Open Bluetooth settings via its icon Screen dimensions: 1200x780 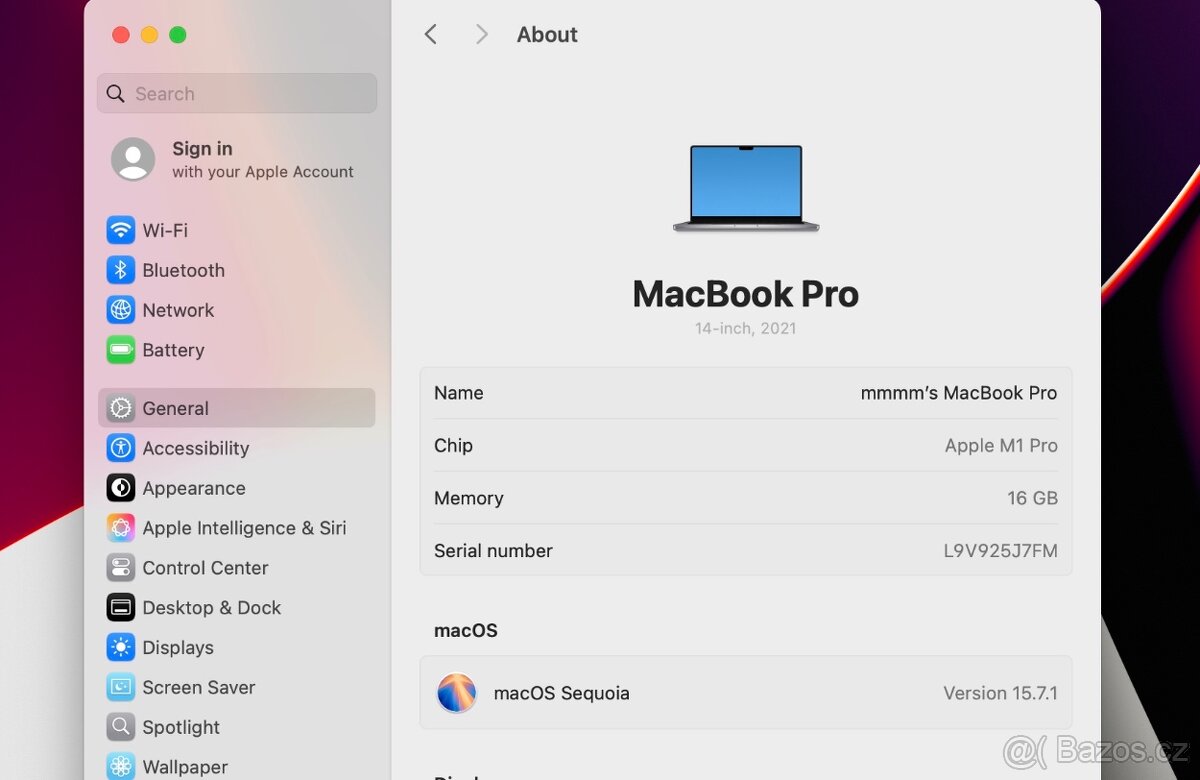tap(120, 270)
